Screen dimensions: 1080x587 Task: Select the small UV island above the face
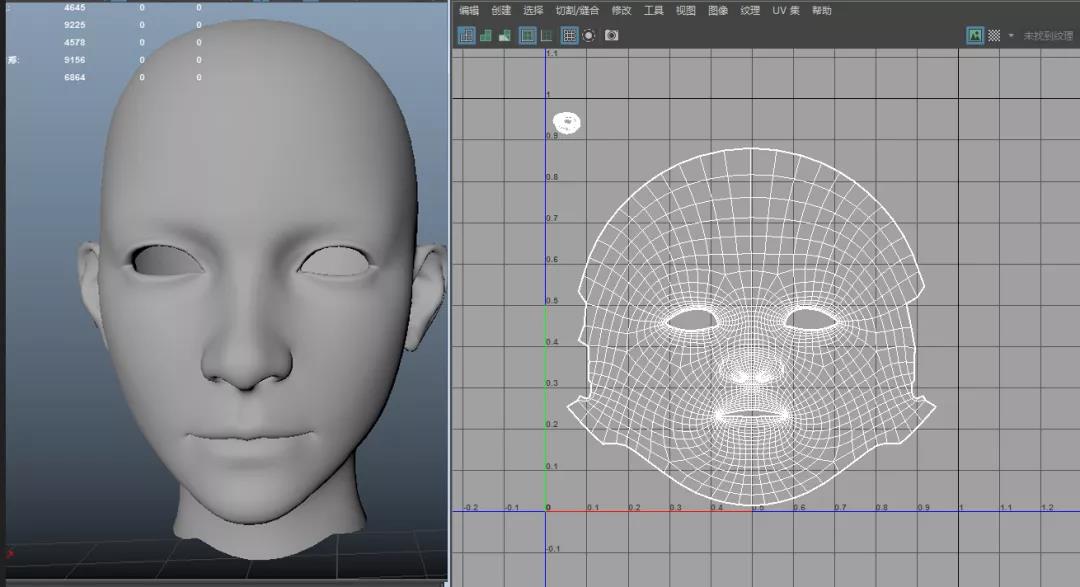coord(568,123)
